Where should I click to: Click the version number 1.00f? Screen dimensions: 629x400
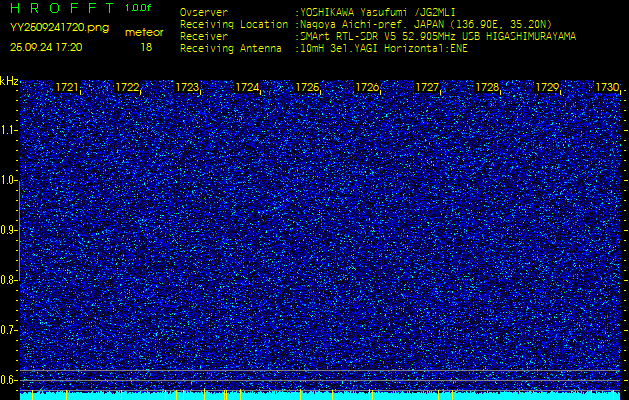[138, 8]
